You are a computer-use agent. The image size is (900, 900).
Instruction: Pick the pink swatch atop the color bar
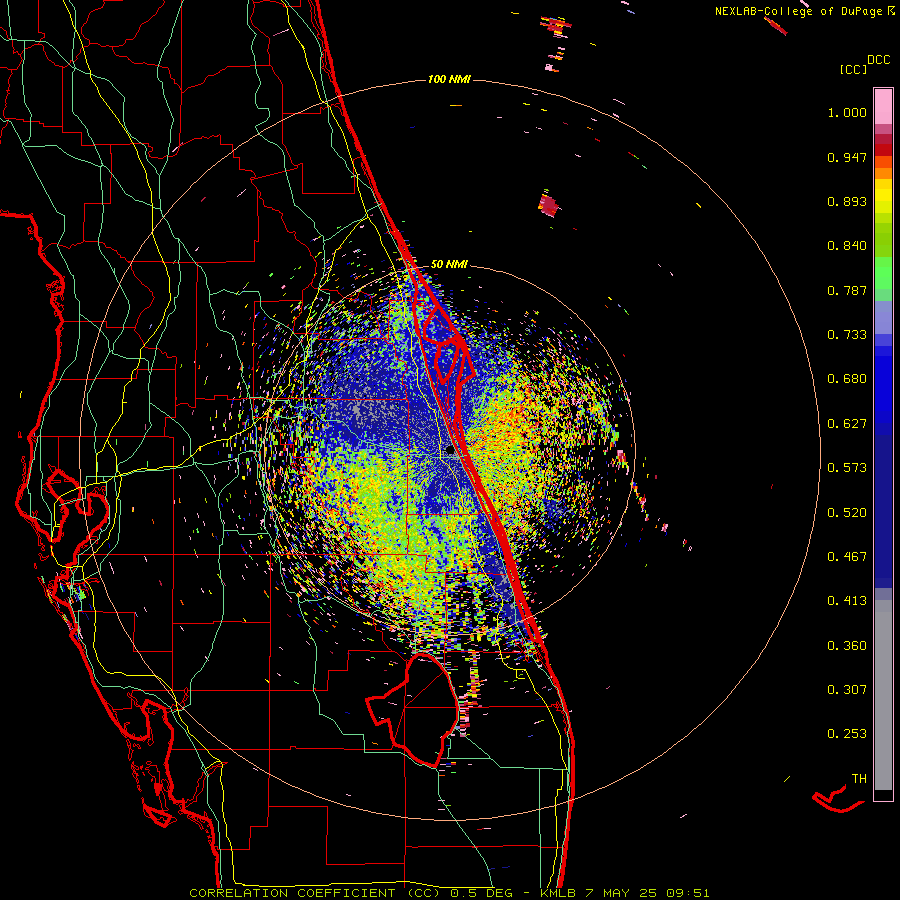(x=883, y=107)
